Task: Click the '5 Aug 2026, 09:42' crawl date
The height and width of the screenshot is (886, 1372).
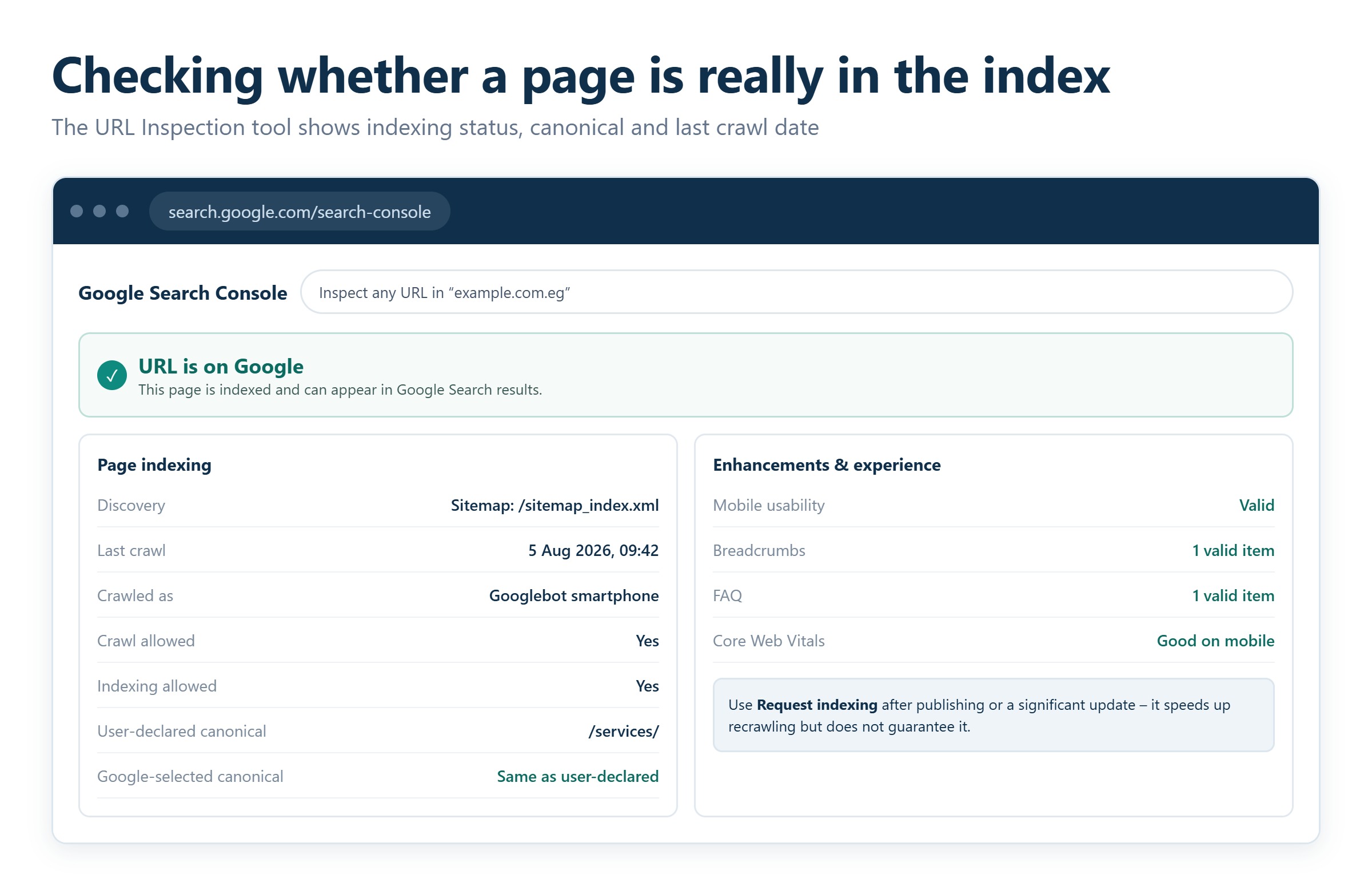Action: [593, 551]
